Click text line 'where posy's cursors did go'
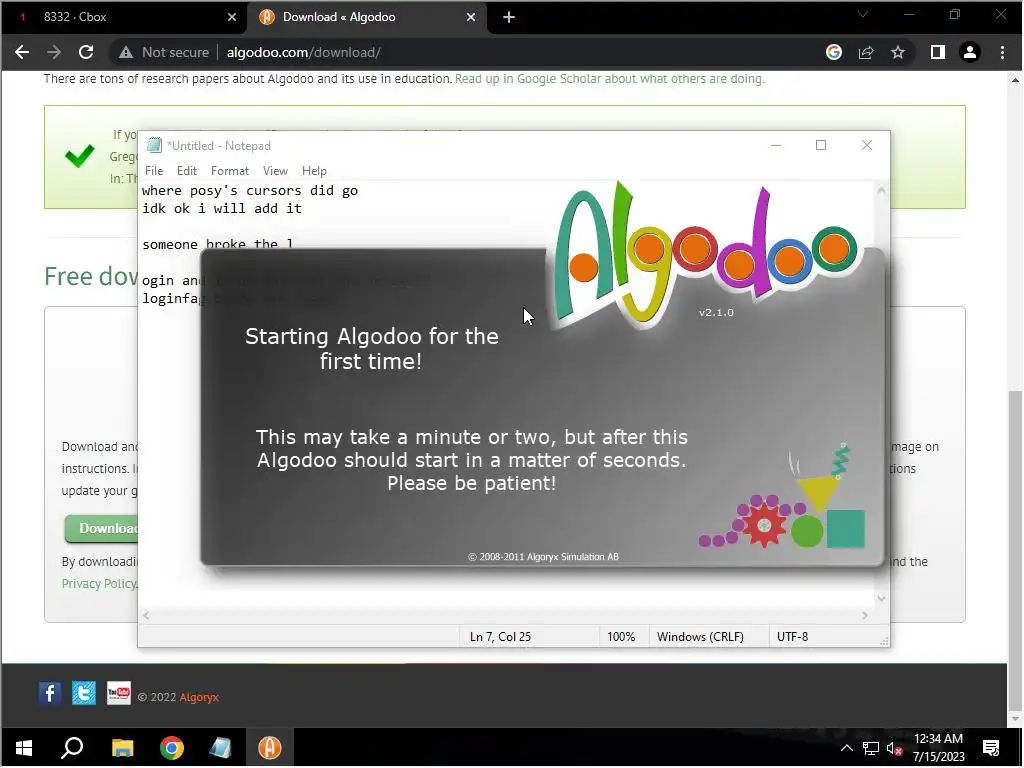The height and width of the screenshot is (768, 1024). point(250,191)
